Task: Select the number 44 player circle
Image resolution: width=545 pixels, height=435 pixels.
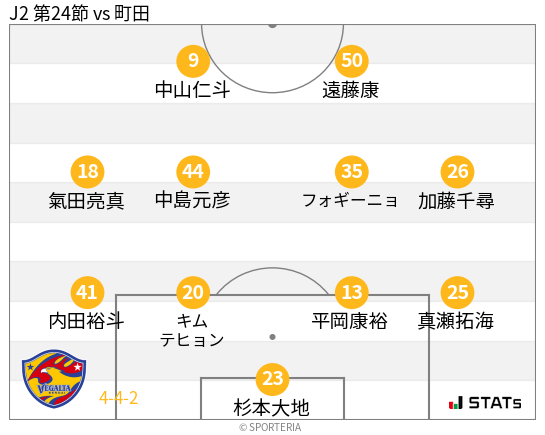Action: (x=193, y=172)
